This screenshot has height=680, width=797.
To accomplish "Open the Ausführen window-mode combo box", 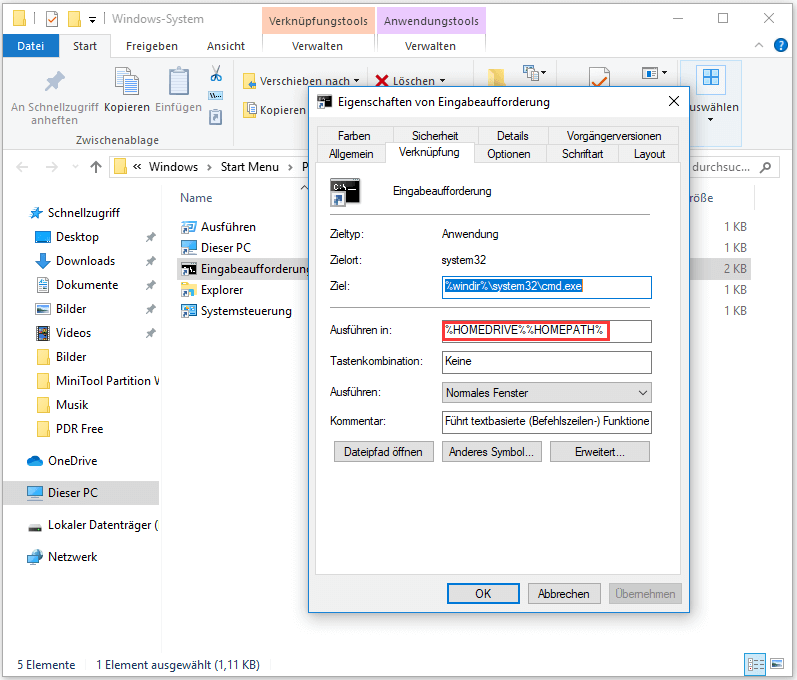I will tap(546, 393).
